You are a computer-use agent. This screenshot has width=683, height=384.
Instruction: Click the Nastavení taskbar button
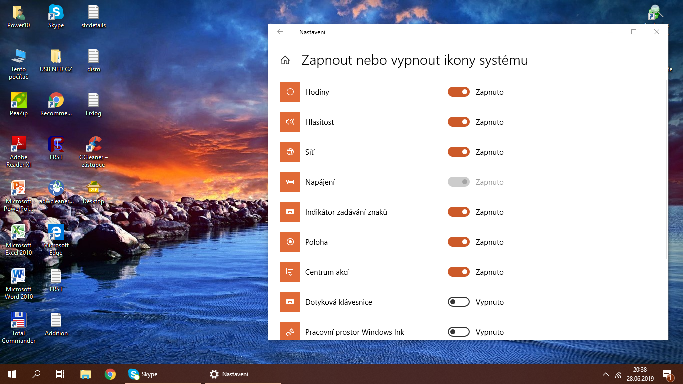242,374
